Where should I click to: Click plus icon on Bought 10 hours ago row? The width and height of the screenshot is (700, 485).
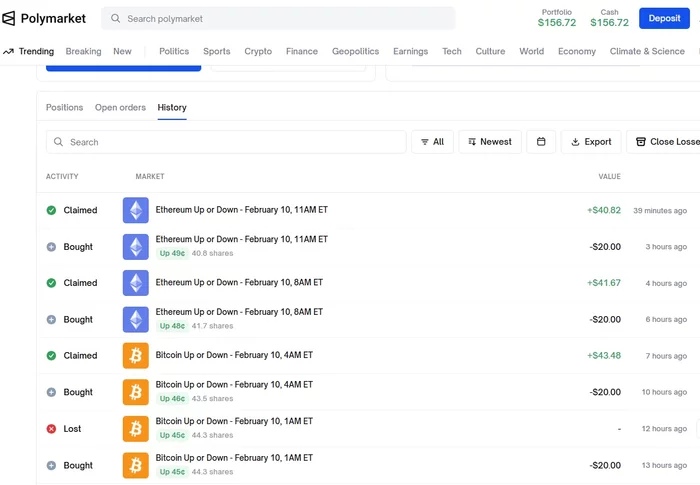(51, 392)
